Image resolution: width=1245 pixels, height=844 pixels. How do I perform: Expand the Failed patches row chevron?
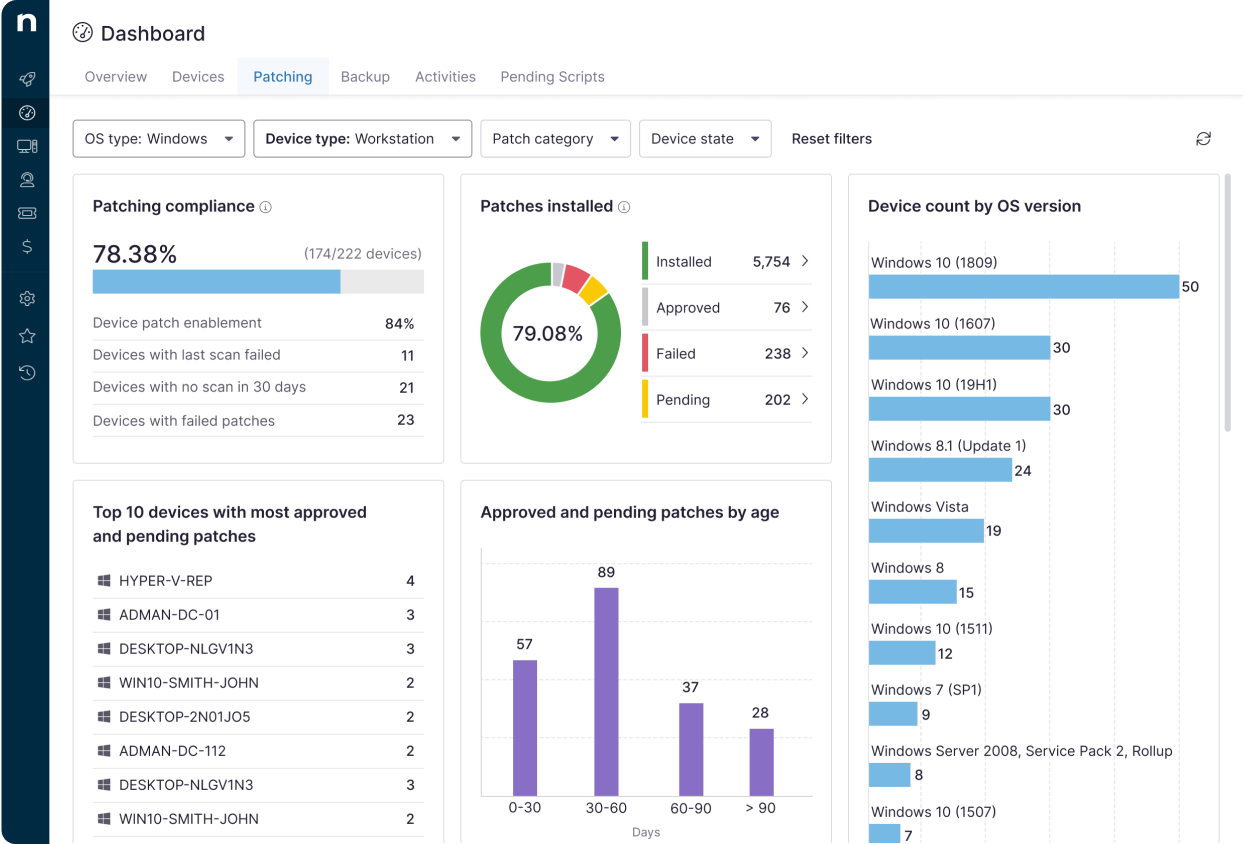(x=805, y=353)
